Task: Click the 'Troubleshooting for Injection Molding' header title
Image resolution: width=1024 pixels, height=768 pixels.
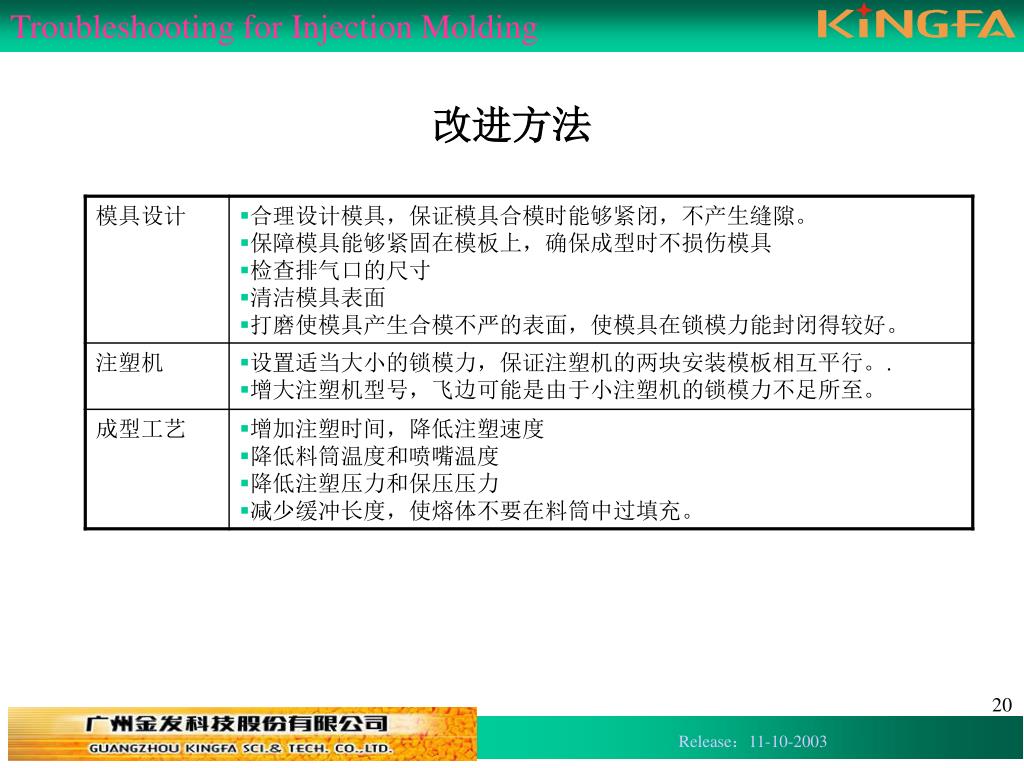Action: [274, 28]
